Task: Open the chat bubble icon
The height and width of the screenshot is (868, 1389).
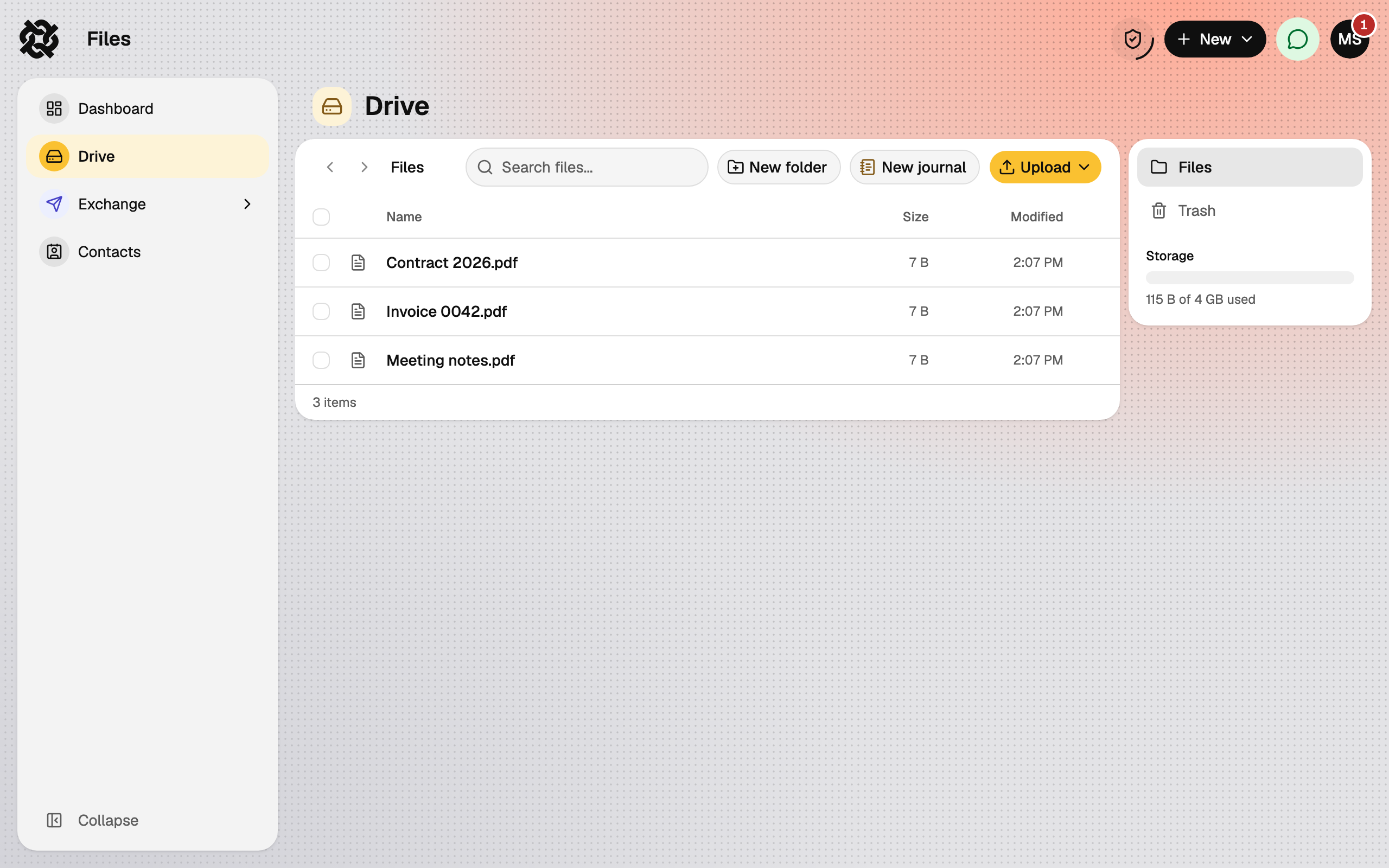Action: coord(1297,39)
